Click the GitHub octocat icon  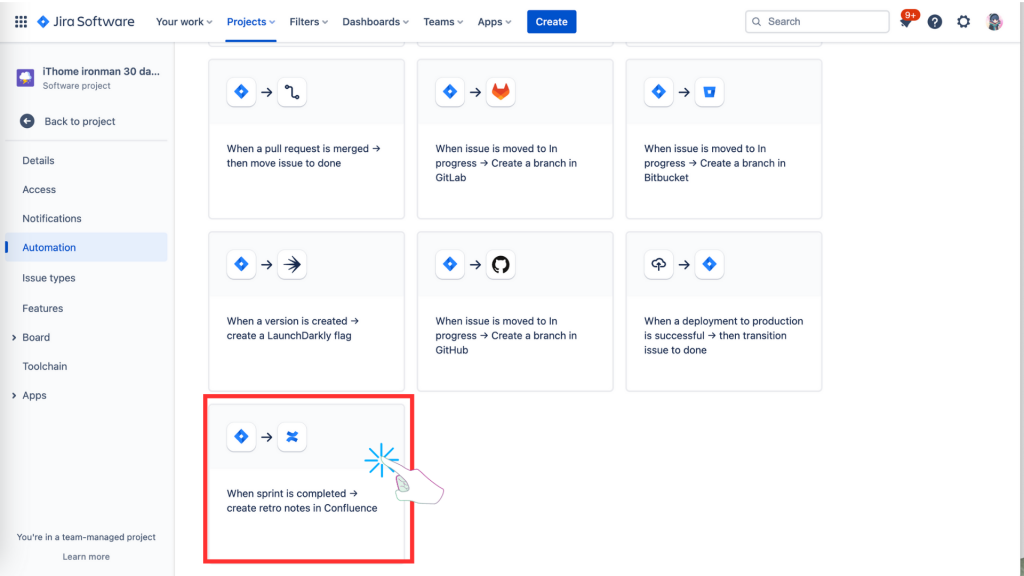point(500,264)
